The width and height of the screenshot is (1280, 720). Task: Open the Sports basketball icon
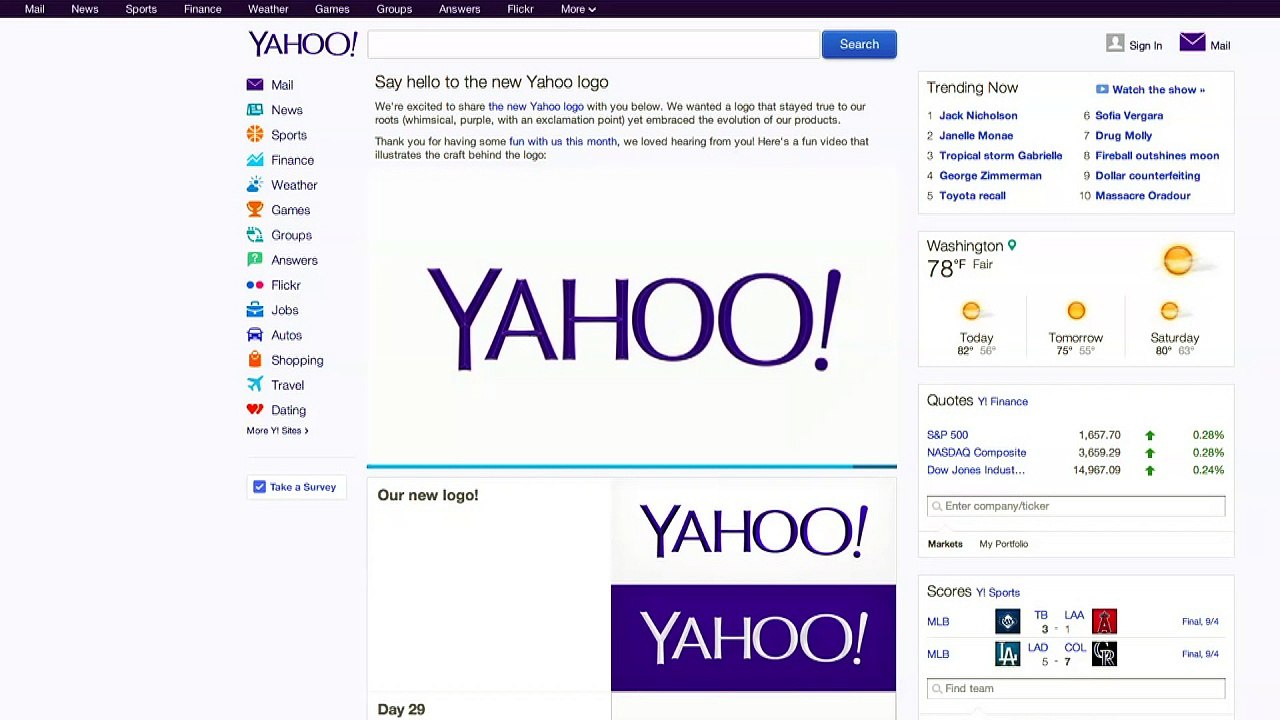[255, 135]
